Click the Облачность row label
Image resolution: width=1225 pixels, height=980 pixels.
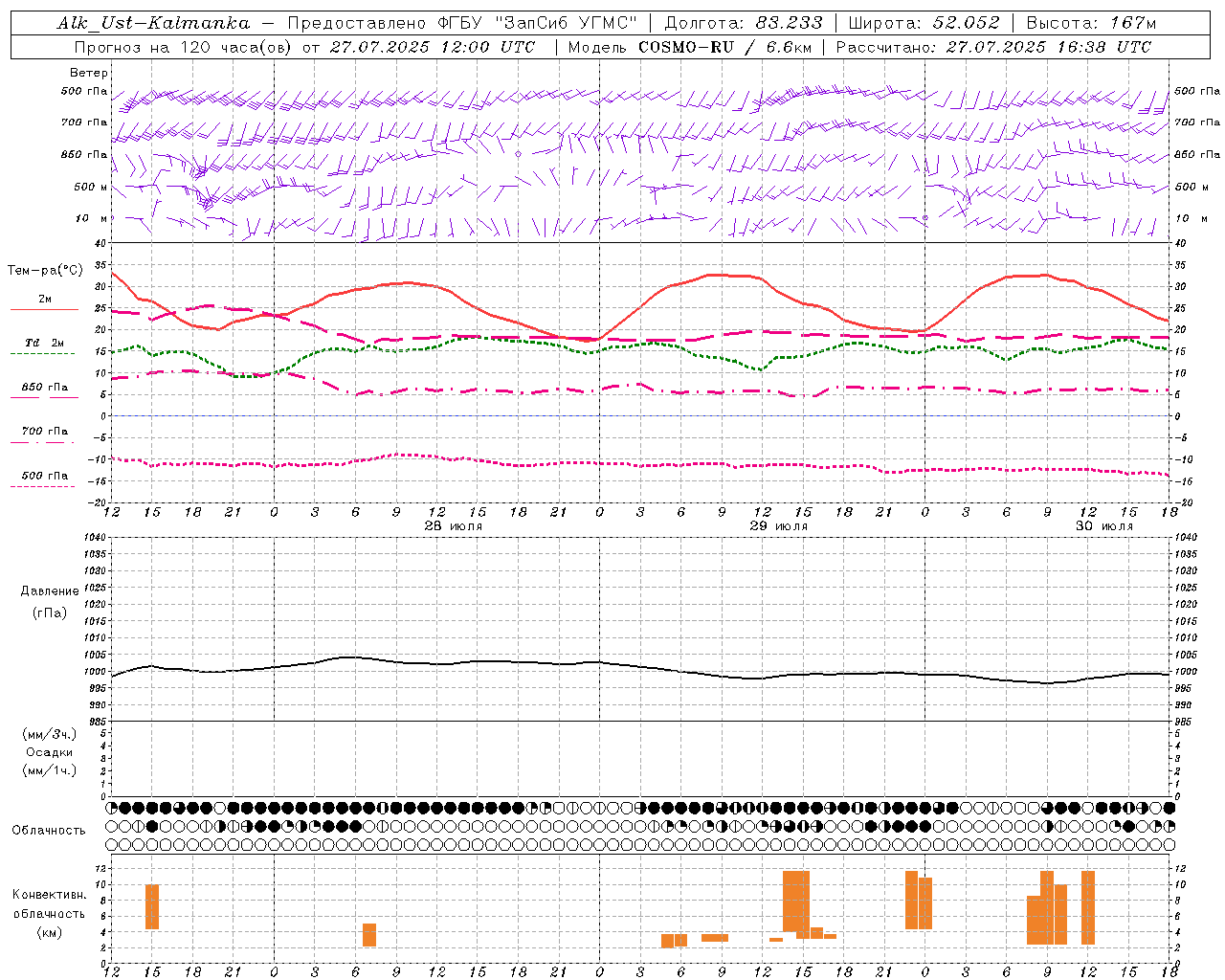(x=49, y=831)
